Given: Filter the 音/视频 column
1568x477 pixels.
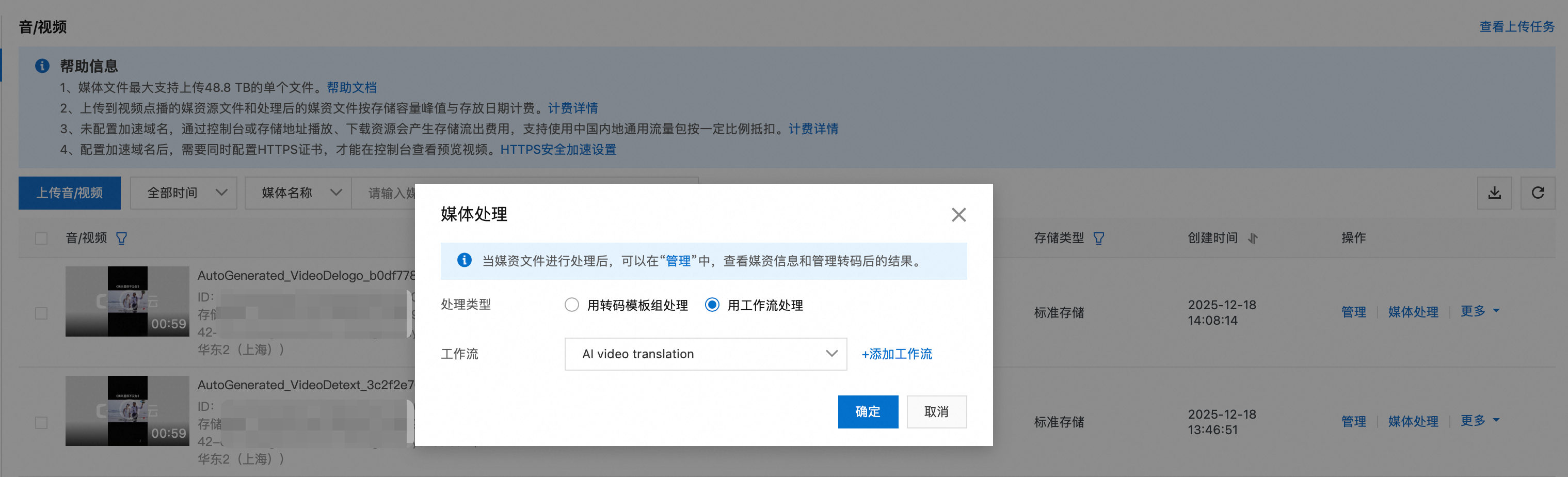Looking at the screenshot, I should [x=122, y=238].
